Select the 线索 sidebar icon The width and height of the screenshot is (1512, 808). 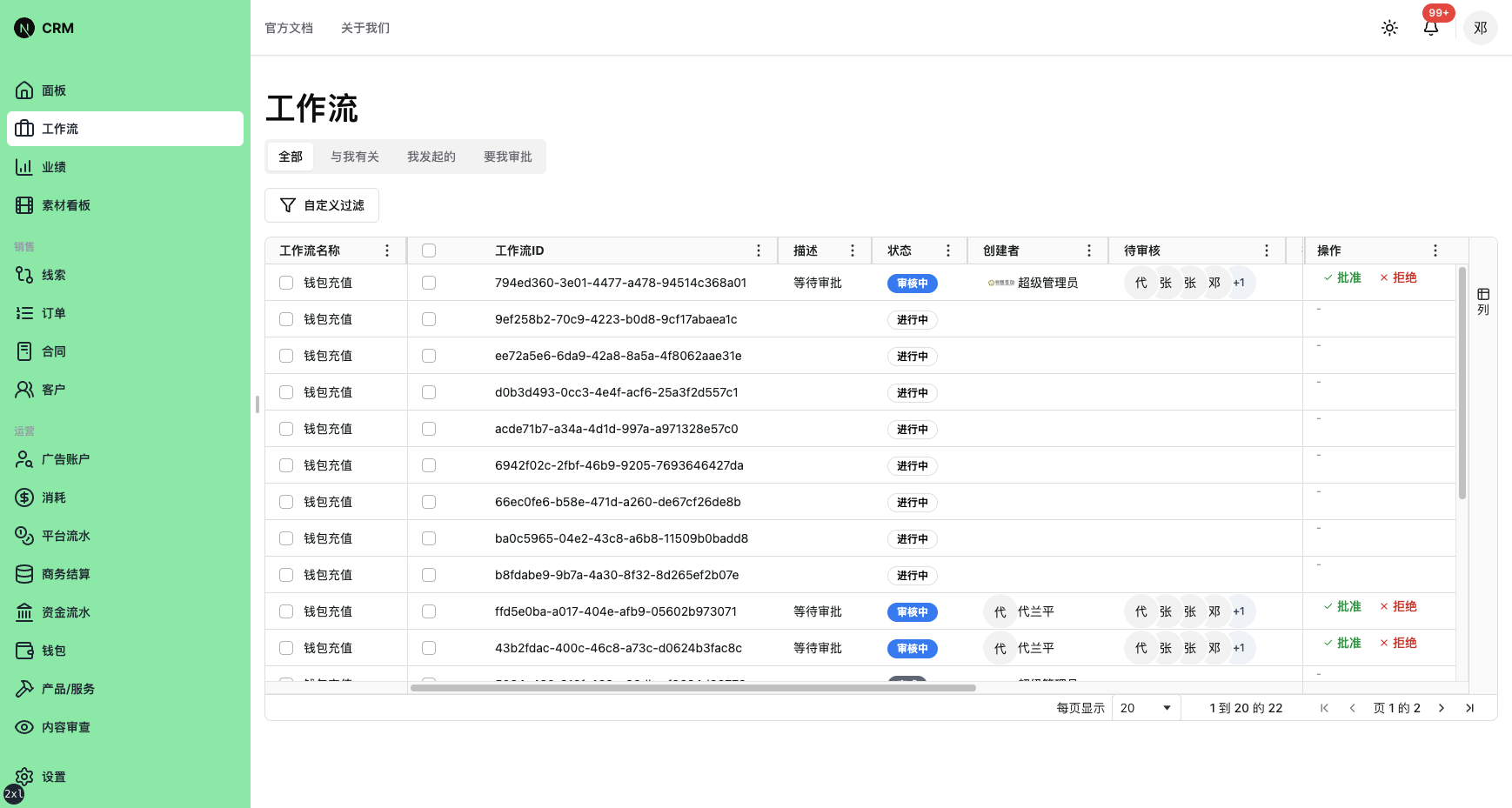(x=24, y=274)
